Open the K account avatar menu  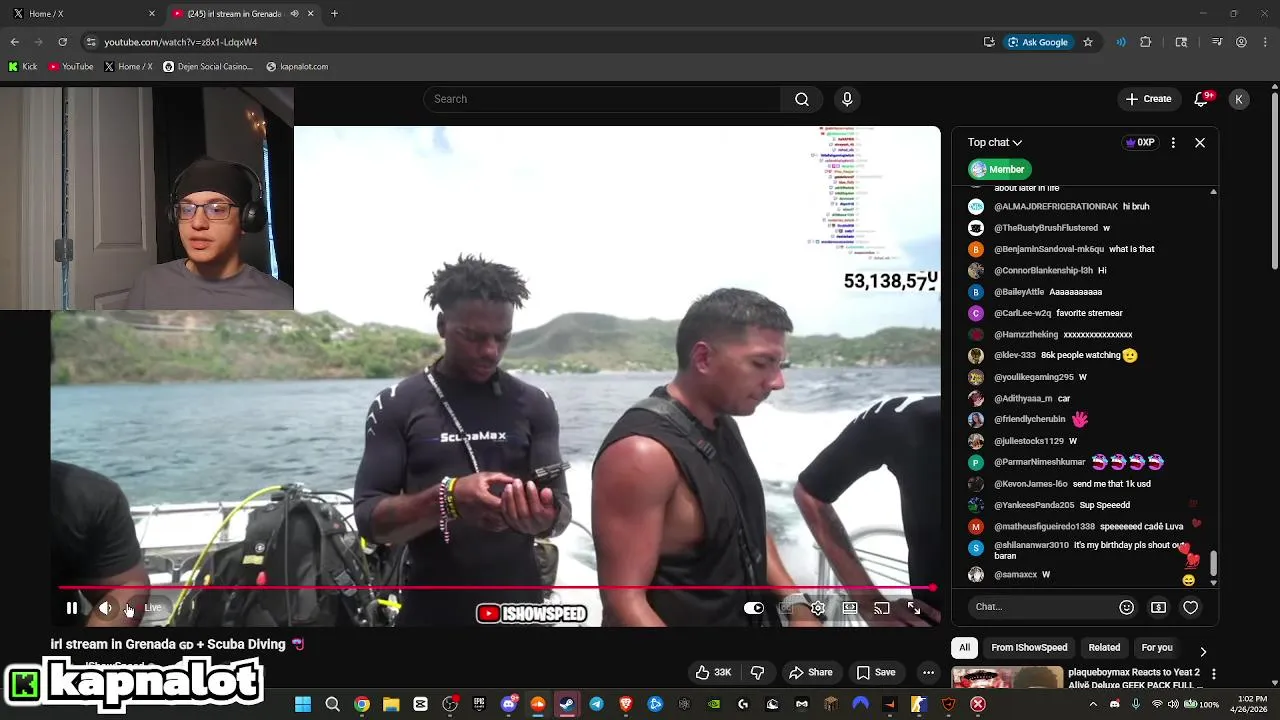coord(1239,99)
